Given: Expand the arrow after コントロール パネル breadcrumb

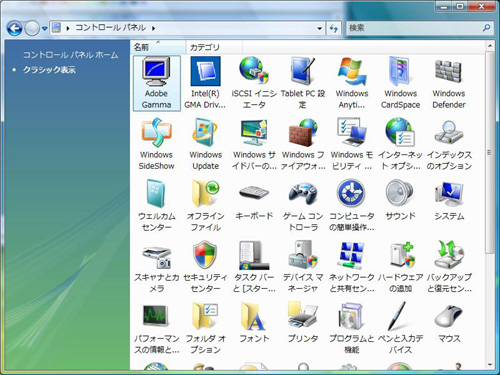Looking at the screenshot, I should [154, 28].
